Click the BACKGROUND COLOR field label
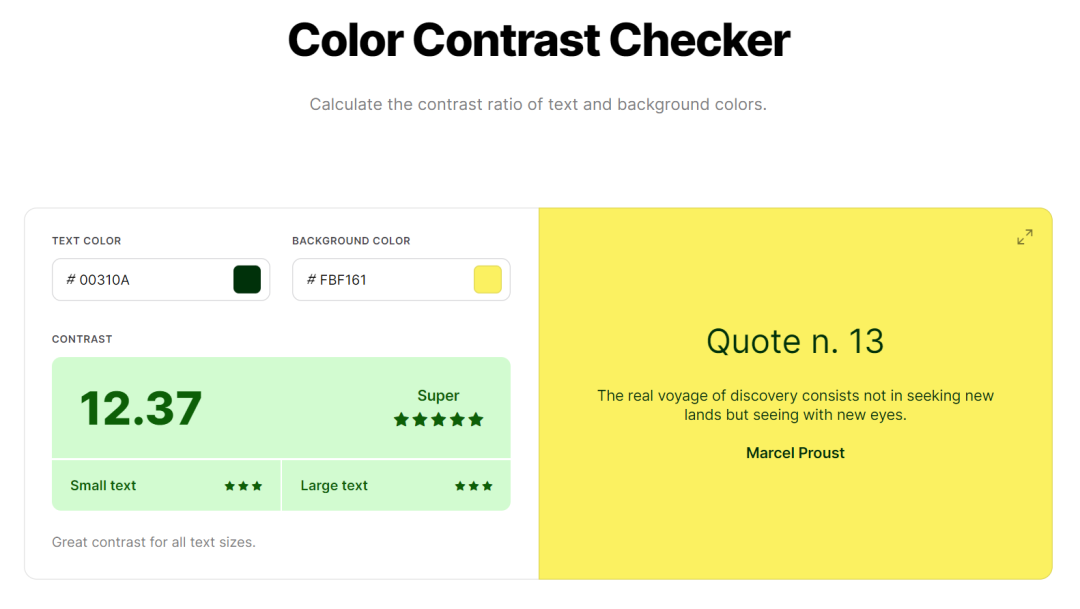 coord(351,241)
